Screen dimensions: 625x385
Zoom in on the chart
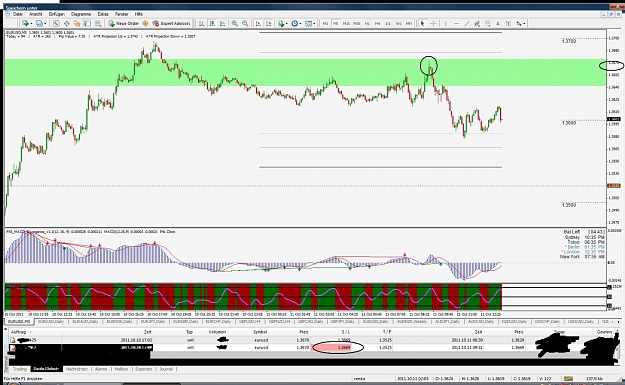pyautogui.click(x=235, y=24)
